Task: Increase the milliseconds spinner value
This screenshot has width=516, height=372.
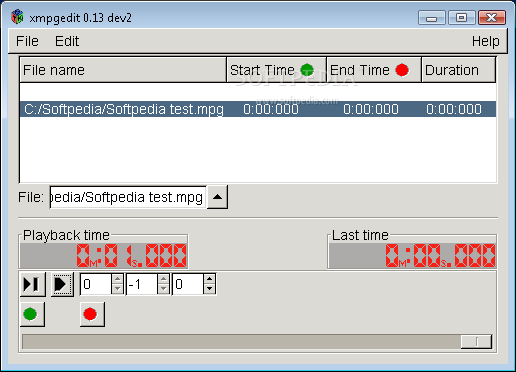Action: coord(209,279)
